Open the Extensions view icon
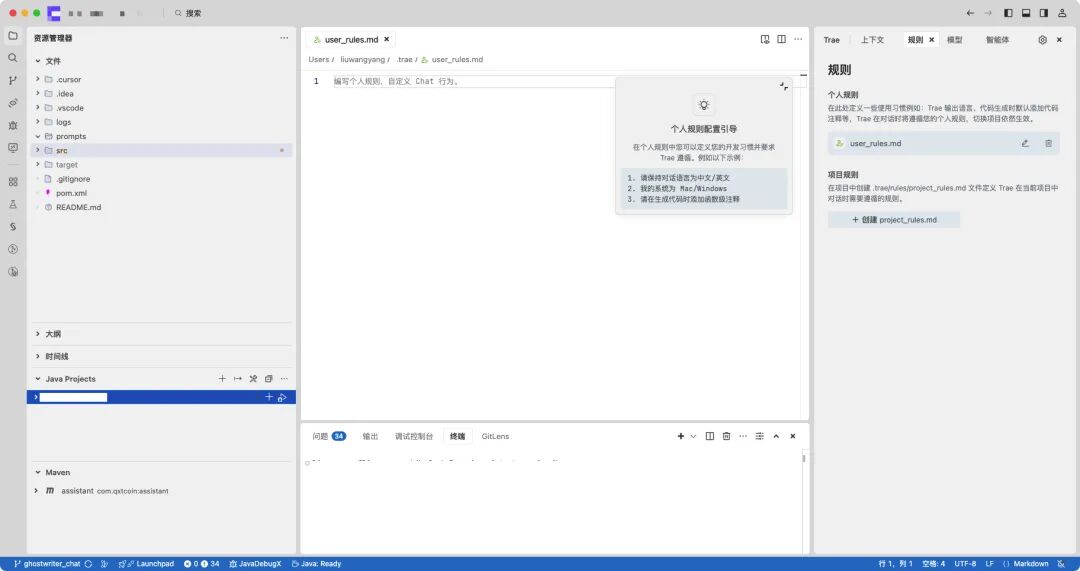The image size is (1080, 571). coord(12,182)
